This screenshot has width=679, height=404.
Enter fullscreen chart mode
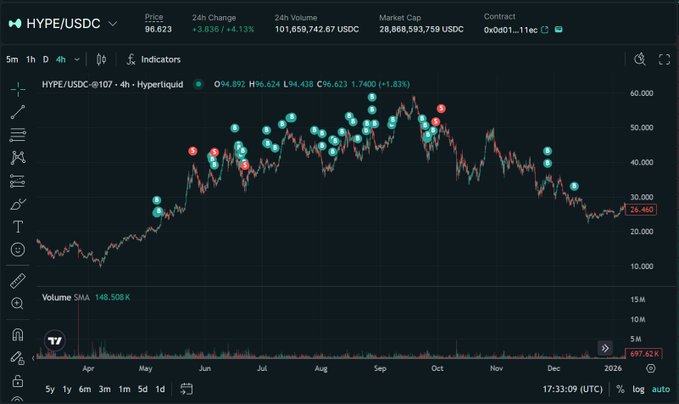click(x=664, y=59)
